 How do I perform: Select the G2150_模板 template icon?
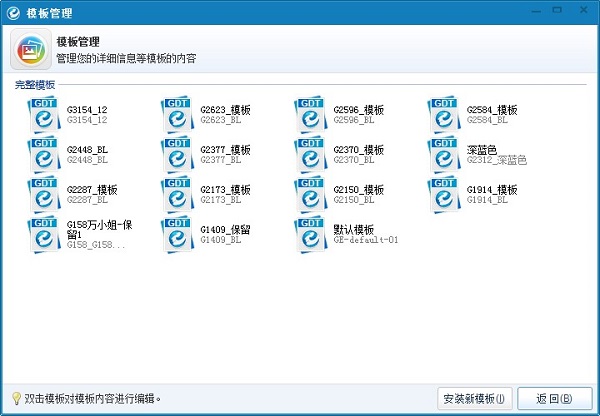click(x=310, y=194)
